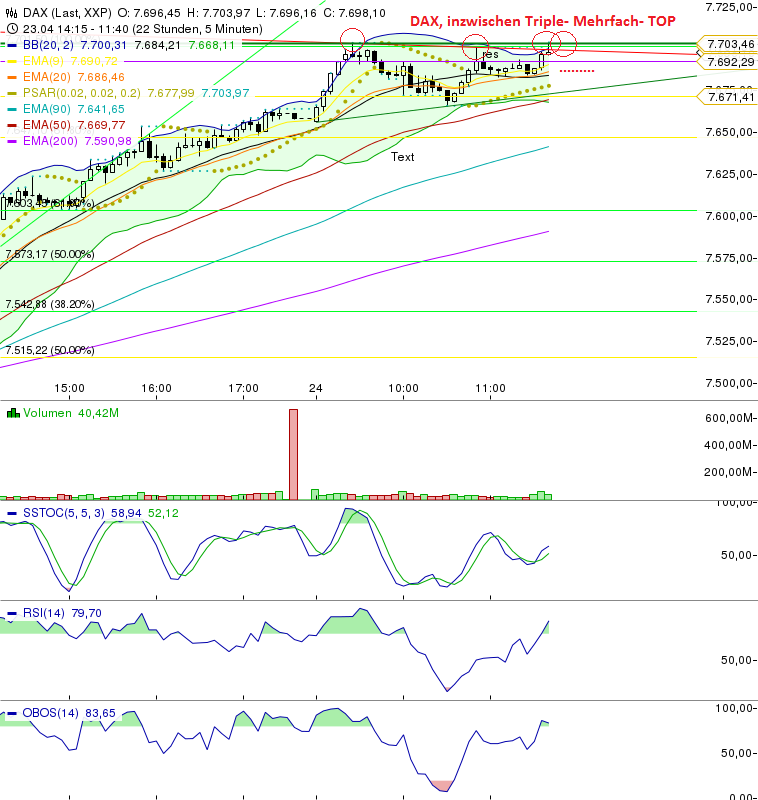Click the blue BB color marker
758x800 pixels.
[x=12, y=45]
